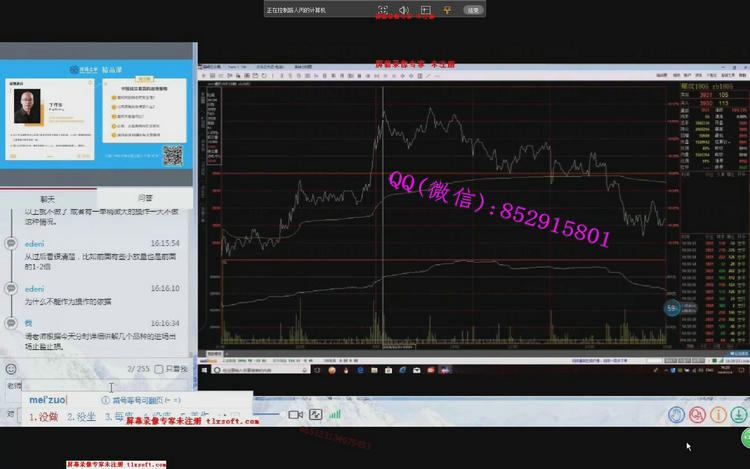Click the pin icon in remote control bar
Viewport: 750px width, 469px height.
[x=446, y=10]
